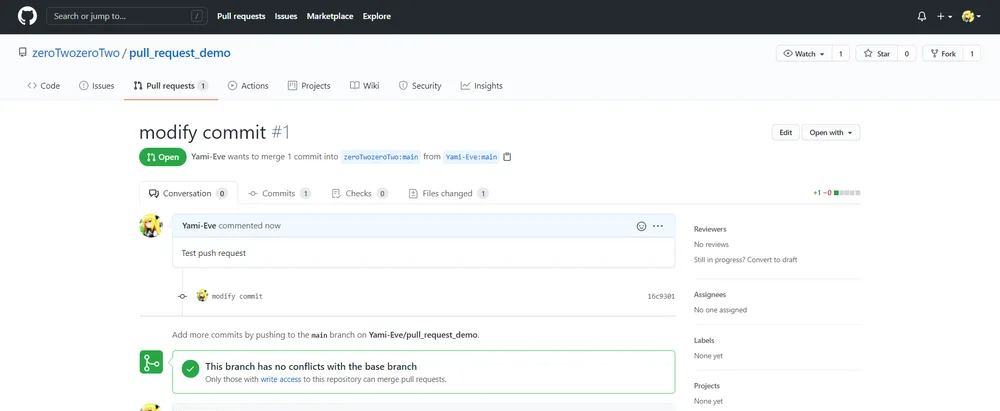Star the repository
Screen dimensions: 1000x411
pyautogui.click(x=877, y=54)
